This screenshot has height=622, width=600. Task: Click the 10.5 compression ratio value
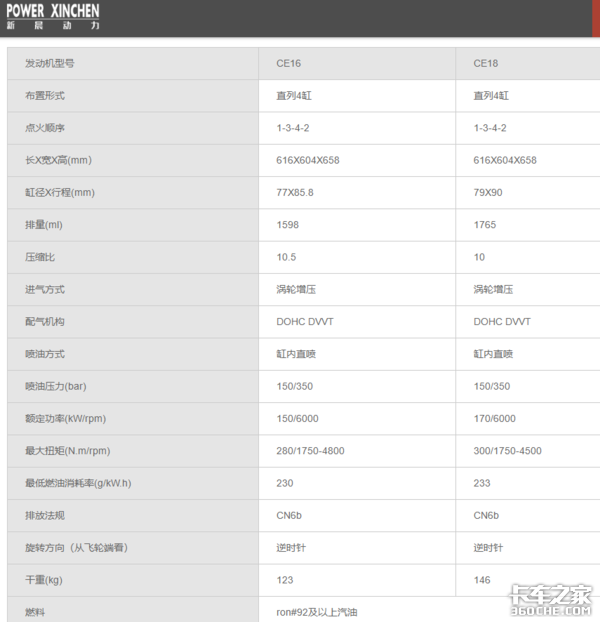pyautogui.click(x=287, y=257)
